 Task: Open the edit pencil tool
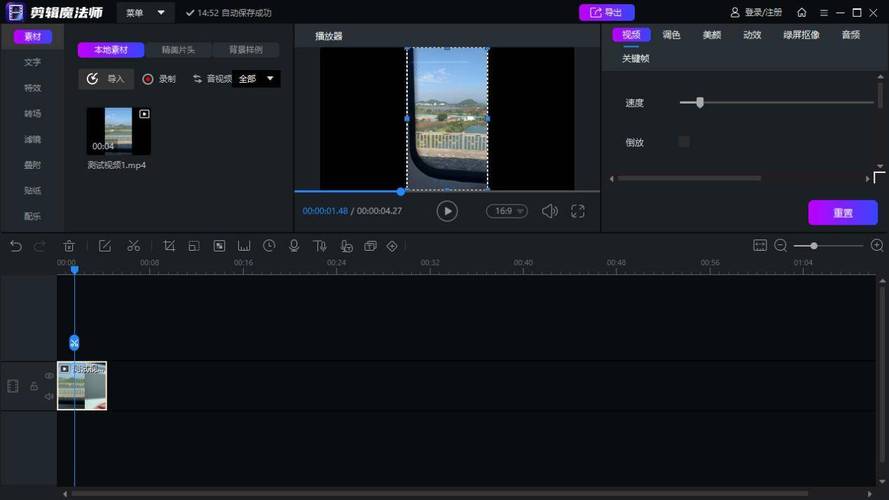pyautogui.click(x=105, y=246)
